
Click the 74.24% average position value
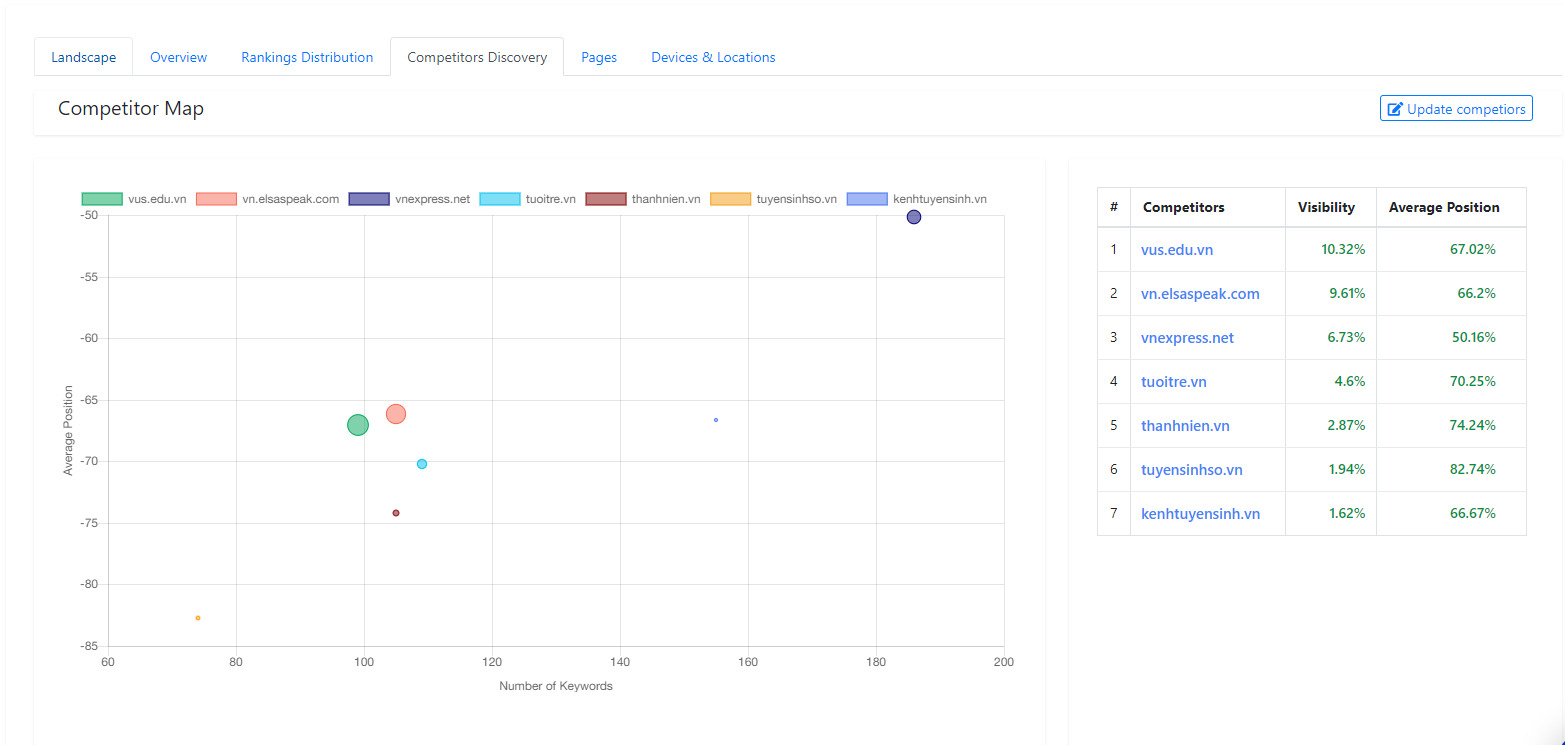pos(1473,426)
